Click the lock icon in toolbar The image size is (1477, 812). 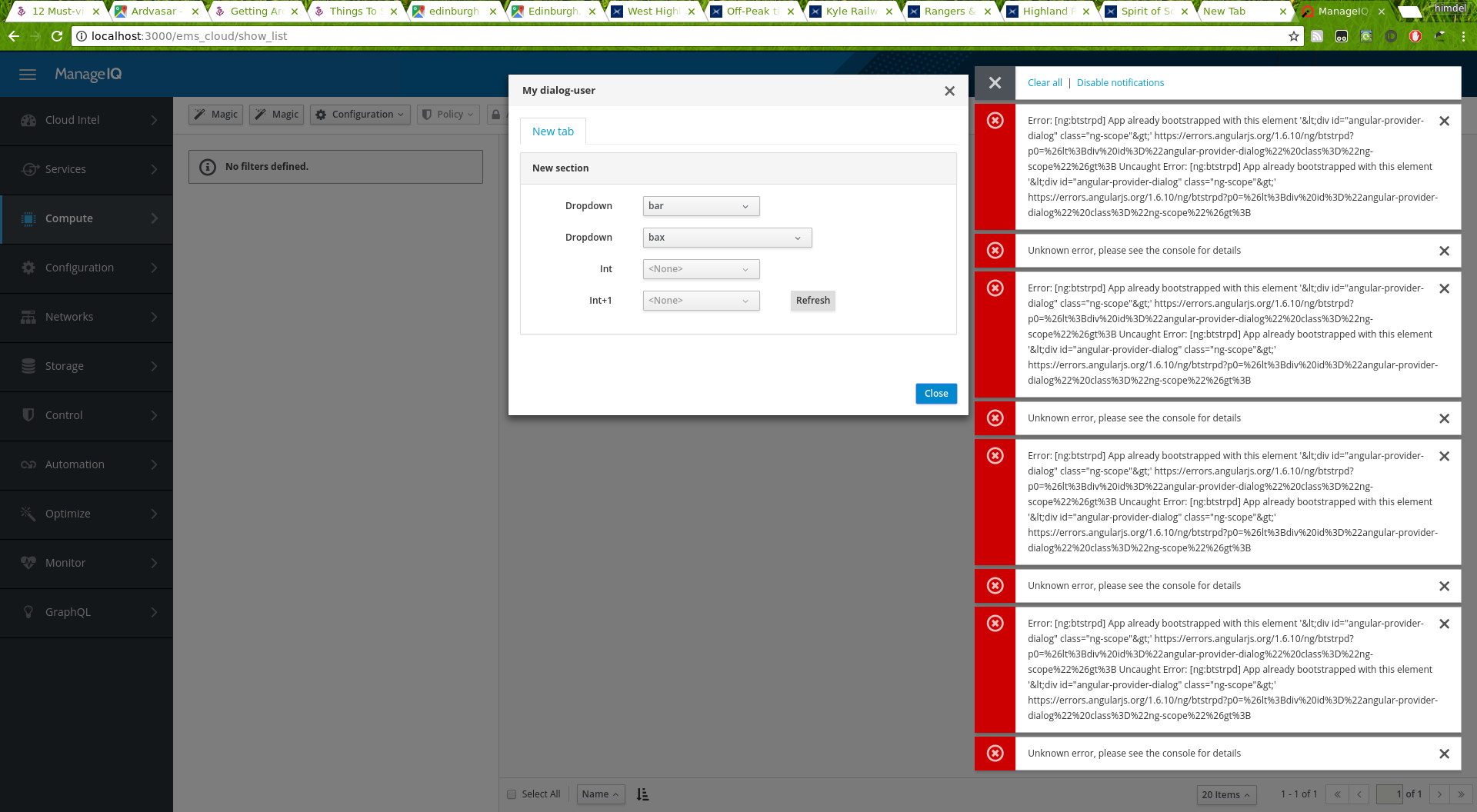[496, 115]
